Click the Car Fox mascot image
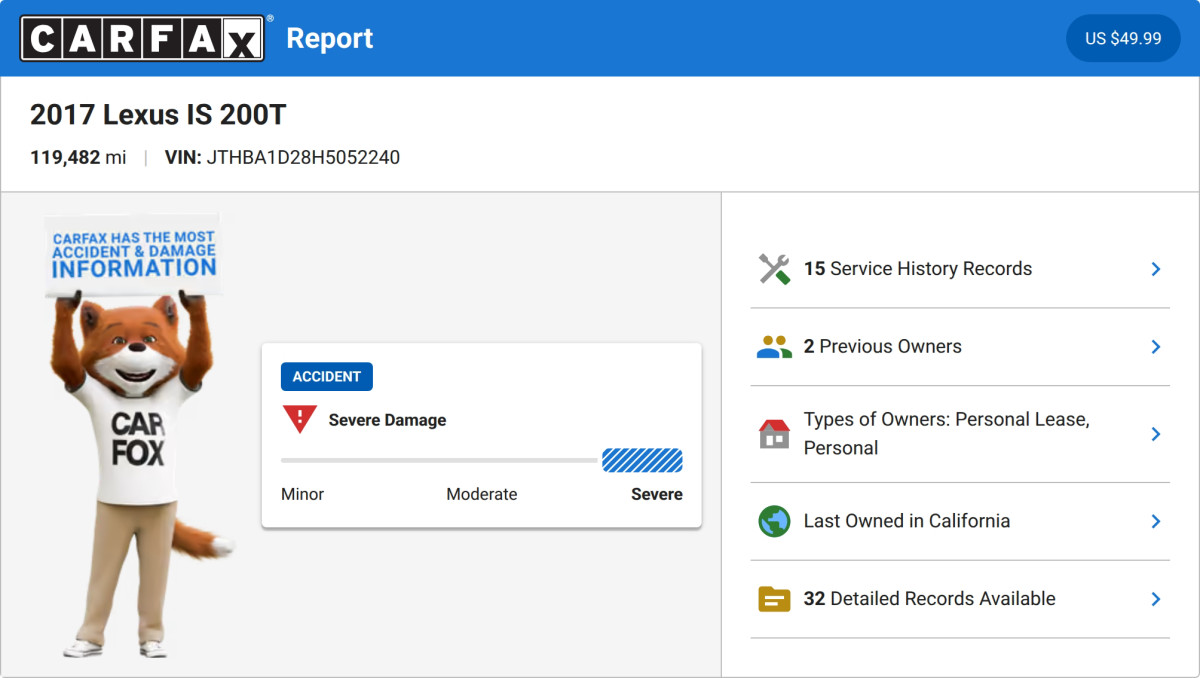The image size is (1200, 678). coord(141,435)
